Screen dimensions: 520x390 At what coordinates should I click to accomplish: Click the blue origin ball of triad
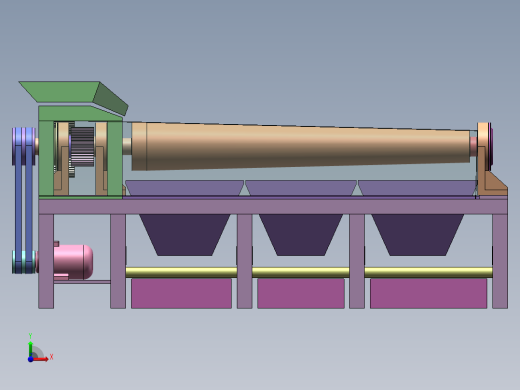pos(30,359)
